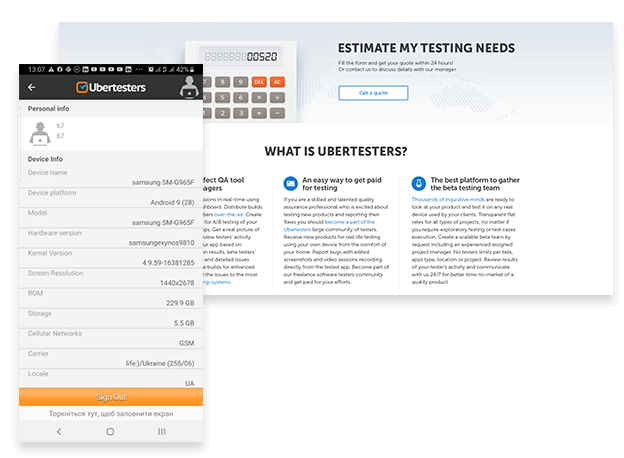This screenshot has width=624, height=458.
Task: Click the 'easy way to get paid' icon
Action: tap(289, 183)
